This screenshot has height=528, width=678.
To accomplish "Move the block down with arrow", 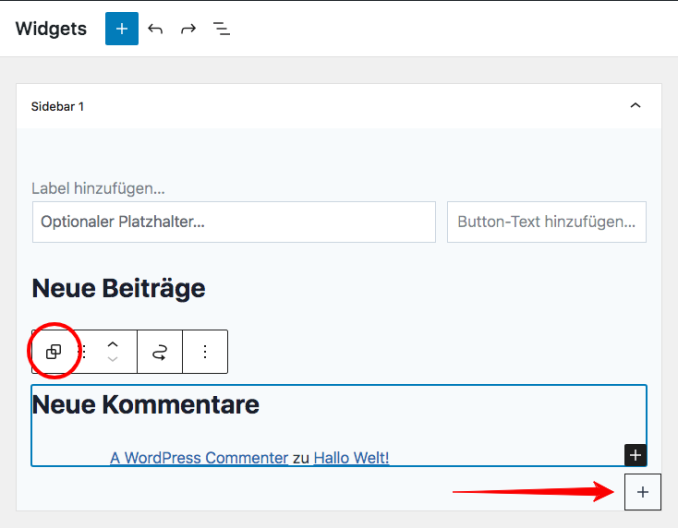I will coord(112,359).
